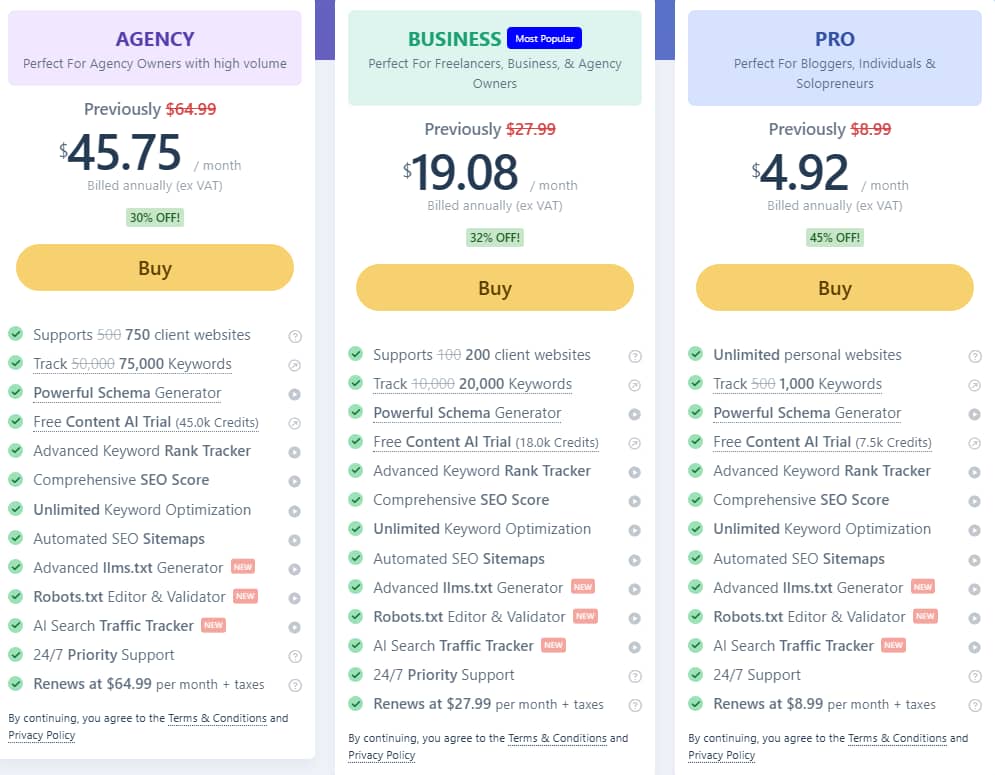Click the Buy button for the Business plan

click(x=495, y=288)
